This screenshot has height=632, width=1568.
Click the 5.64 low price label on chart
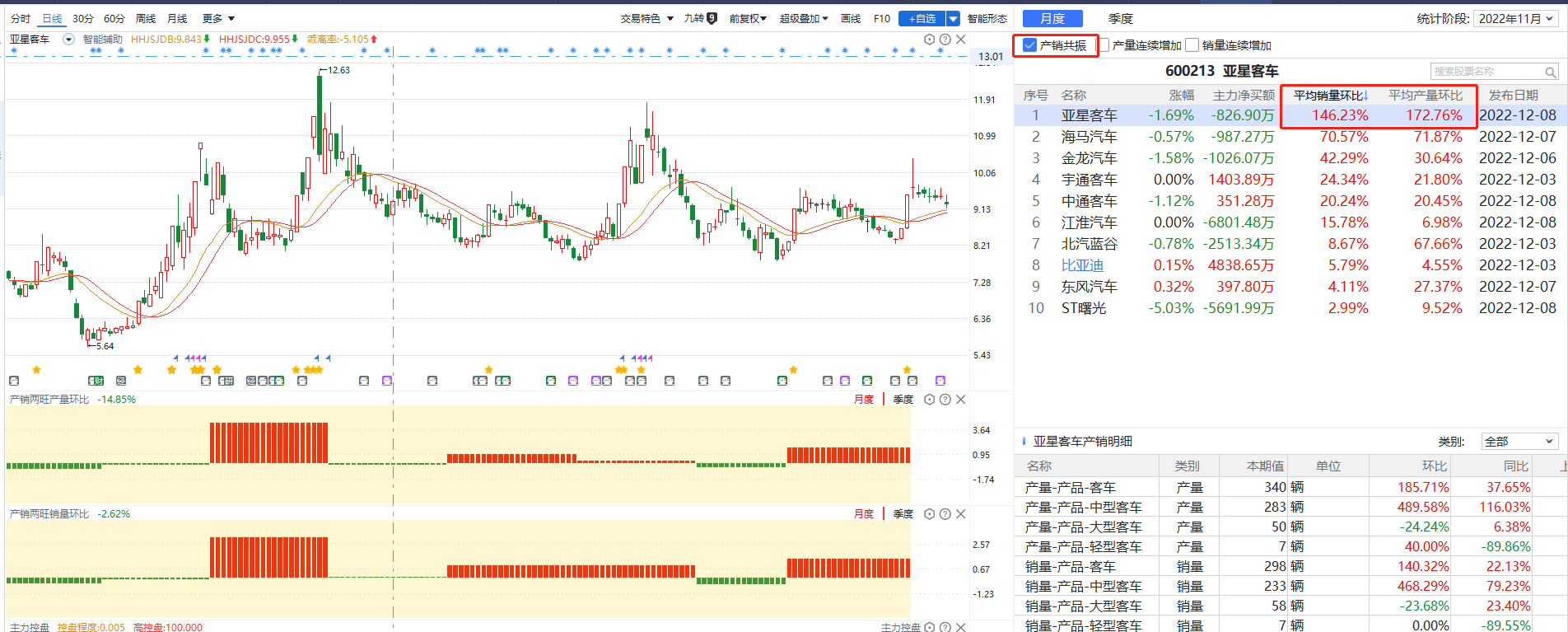click(105, 346)
